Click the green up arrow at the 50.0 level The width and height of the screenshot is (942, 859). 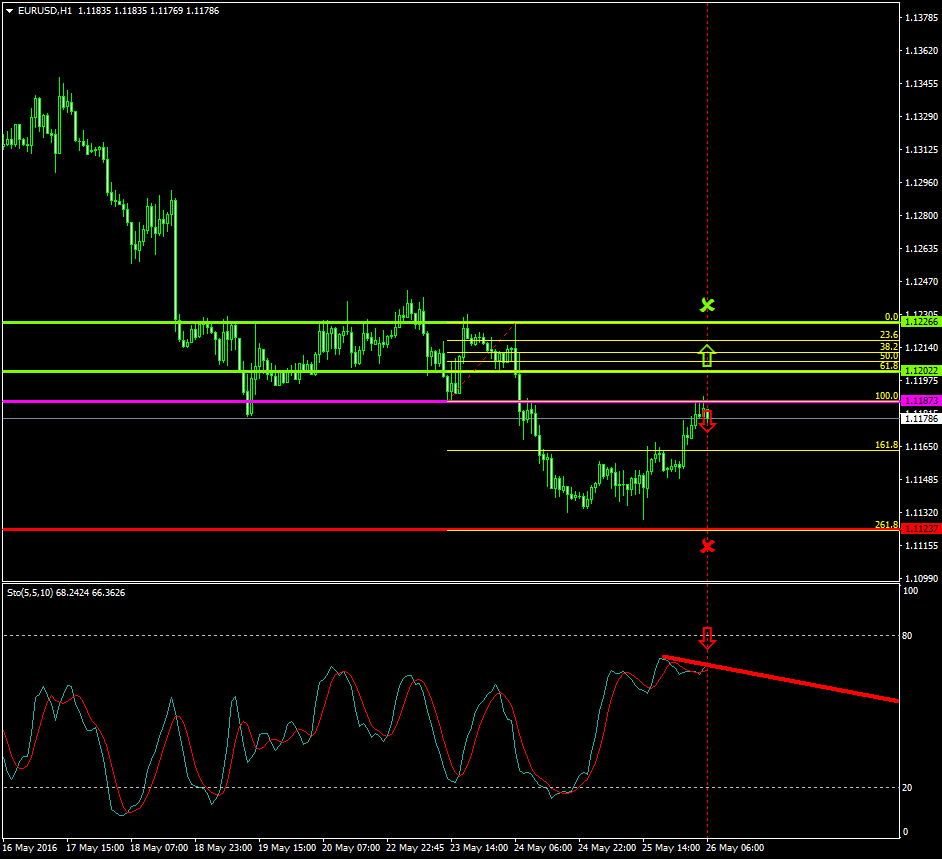[x=707, y=355]
